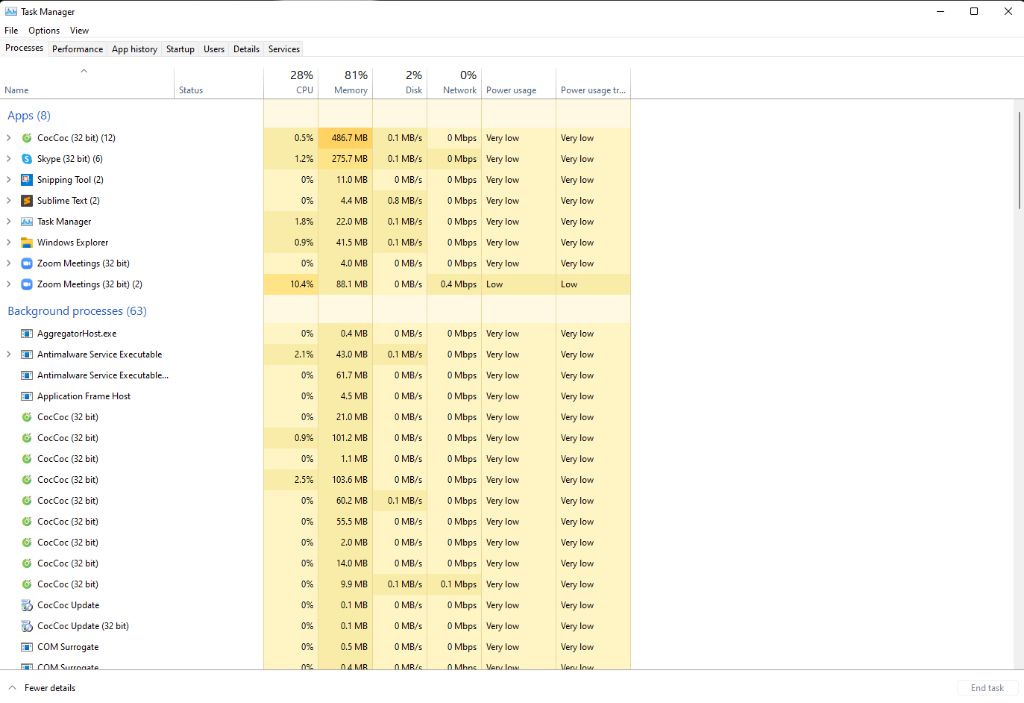The image size is (1024, 703).
Task: Click the Snipping Tool icon
Action: (x=27, y=180)
